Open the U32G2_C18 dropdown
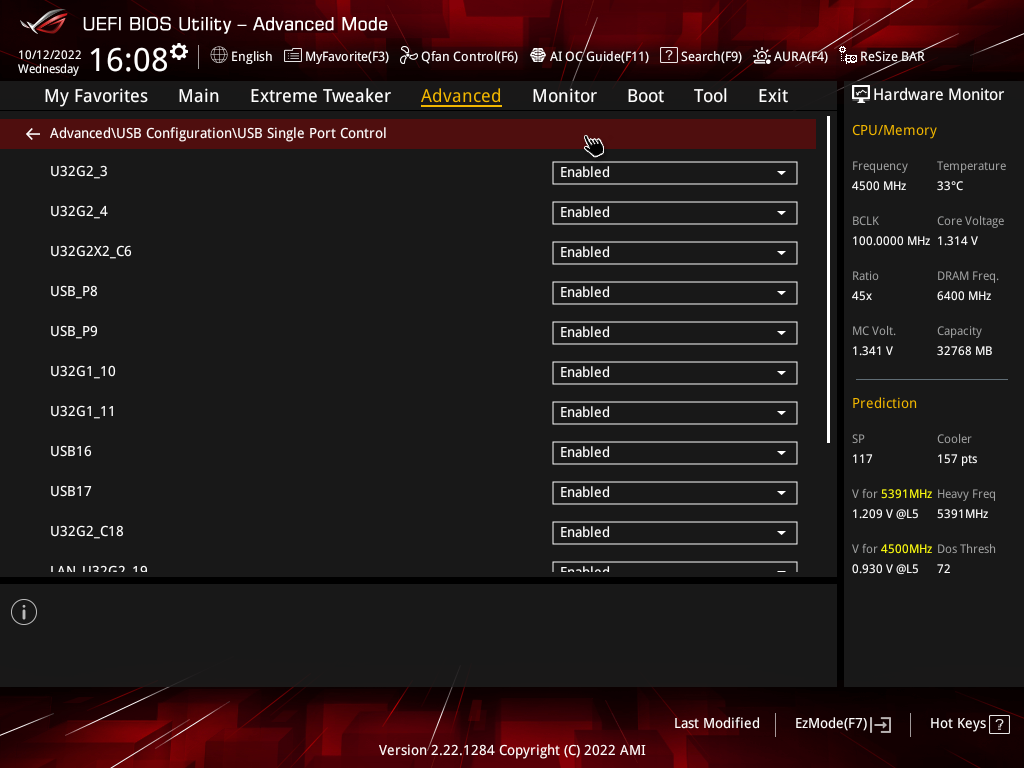This screenshot has width=1024, height=768. click(675, 532)
